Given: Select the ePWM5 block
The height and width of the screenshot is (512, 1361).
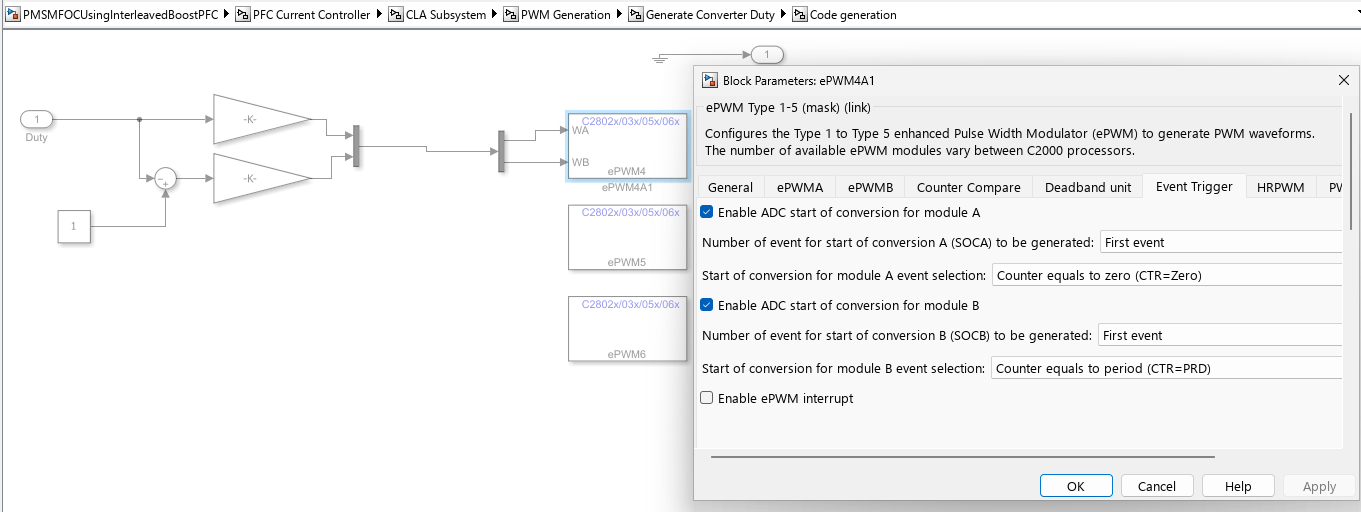Looking at the screenshot, I should [627, 237].
